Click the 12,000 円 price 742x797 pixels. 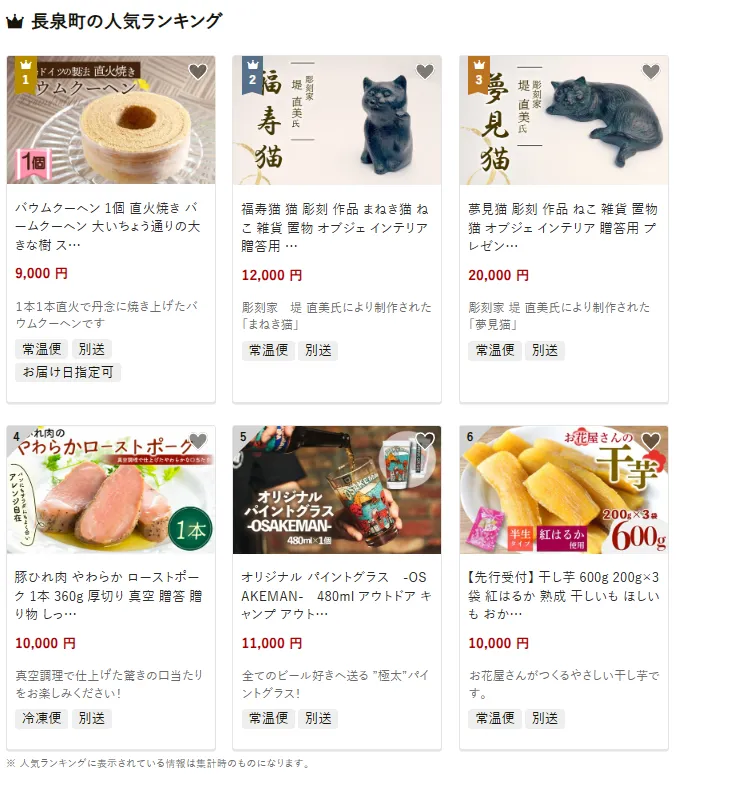tap(272, 275)
